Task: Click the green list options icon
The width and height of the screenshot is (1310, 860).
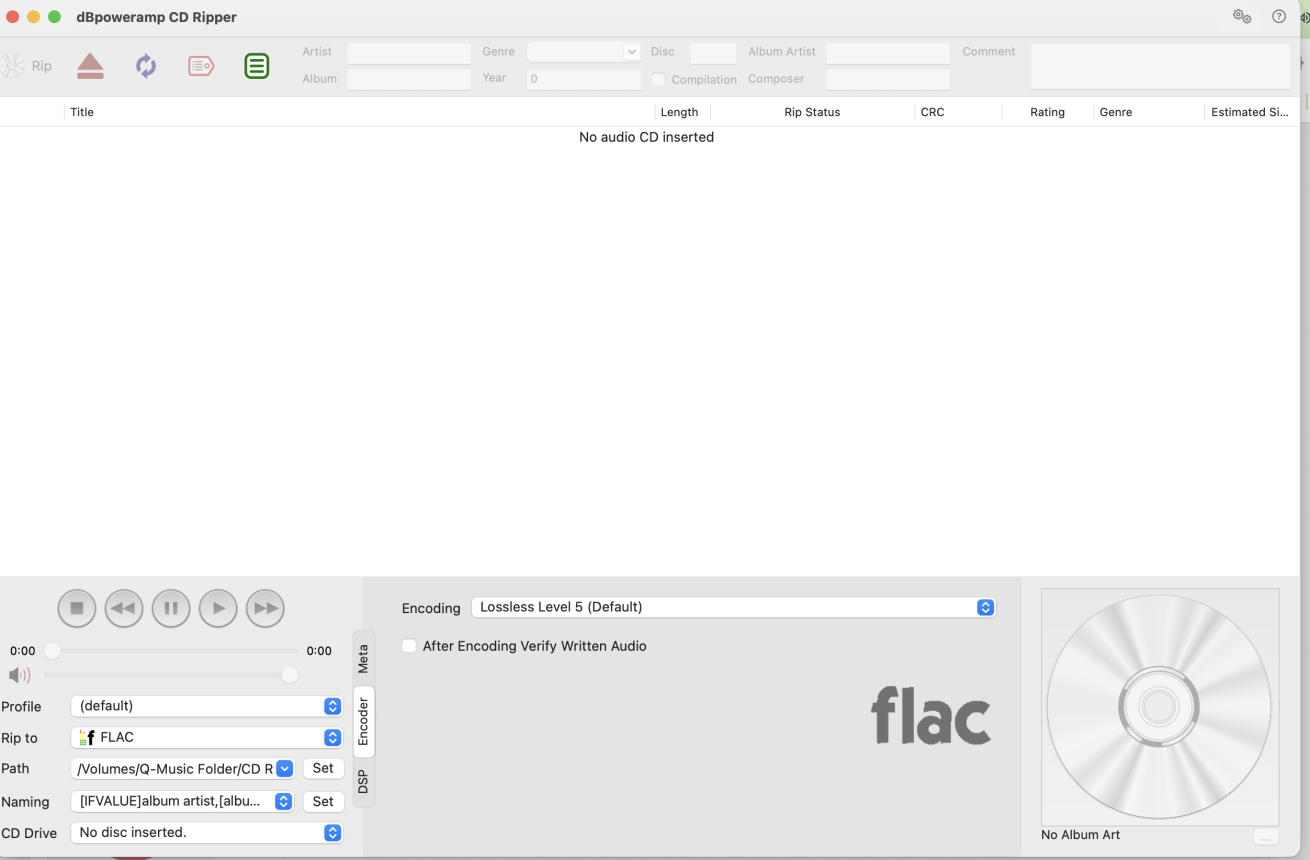Action: (x=257, y=67)
